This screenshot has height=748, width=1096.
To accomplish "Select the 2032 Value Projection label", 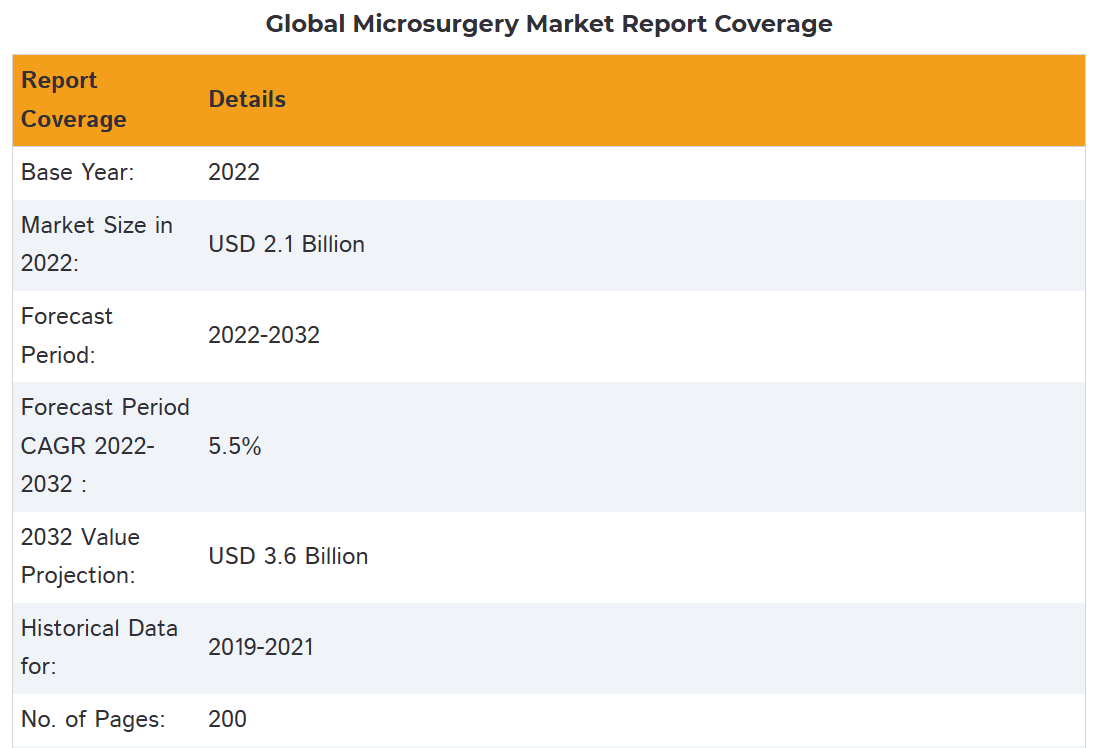I will click(80, 556).
